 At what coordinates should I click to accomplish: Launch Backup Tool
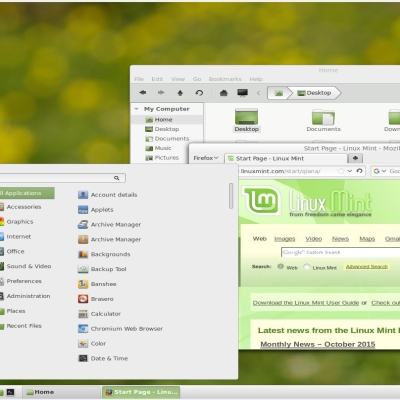pyautogui.click(x=102, y=269)
